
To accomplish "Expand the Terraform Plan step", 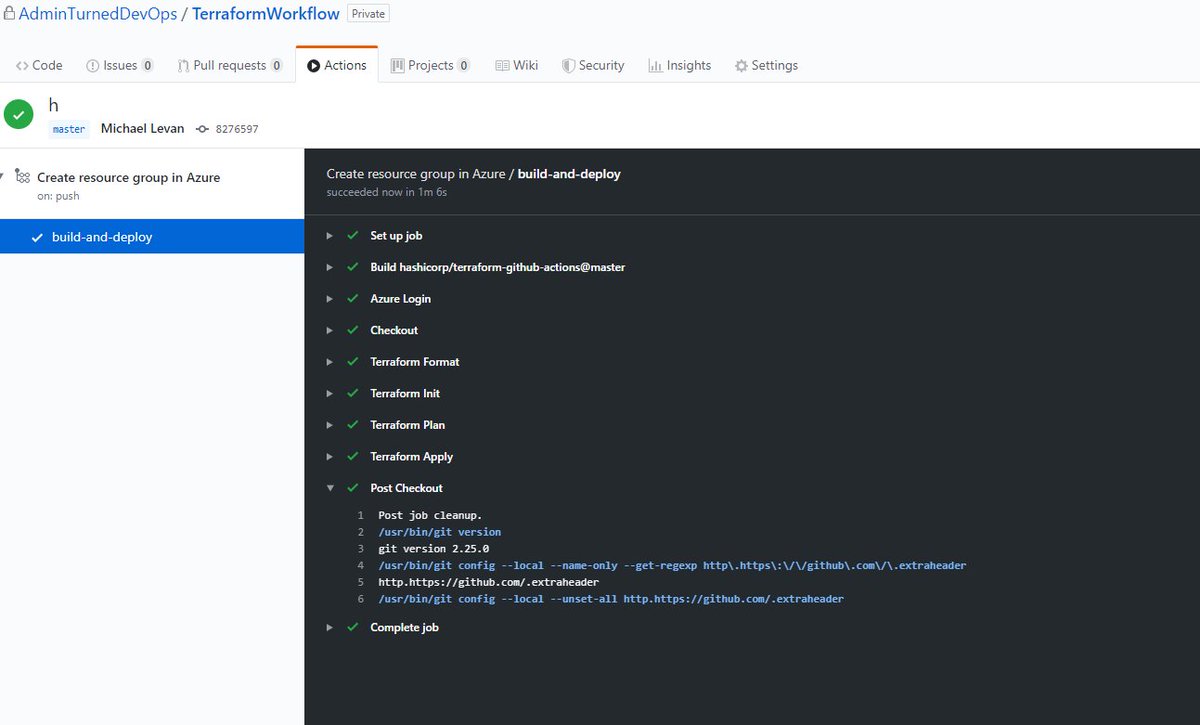I will 330,424.
